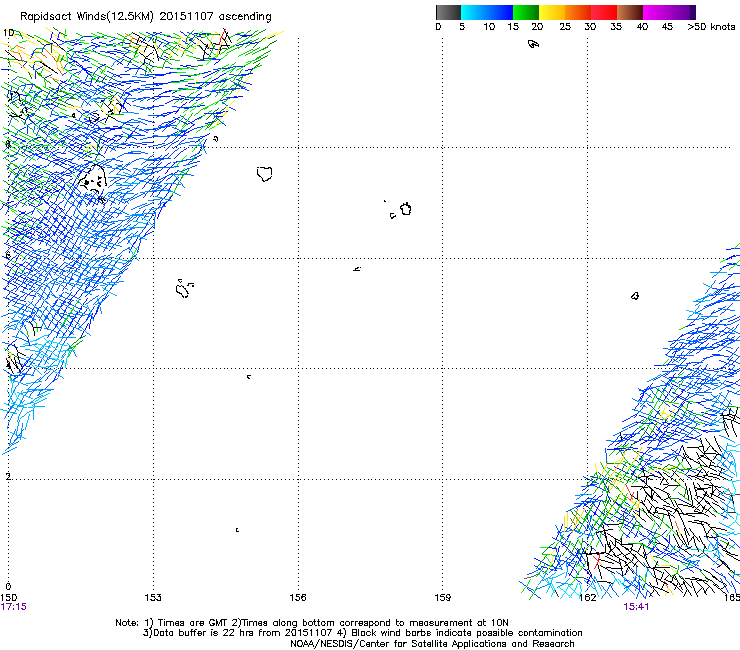
Task: Click the longitude label 159
Action: (443, 598)
